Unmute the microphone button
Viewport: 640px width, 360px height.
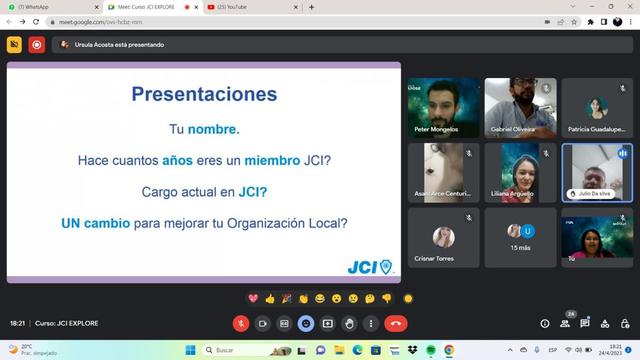241,324
